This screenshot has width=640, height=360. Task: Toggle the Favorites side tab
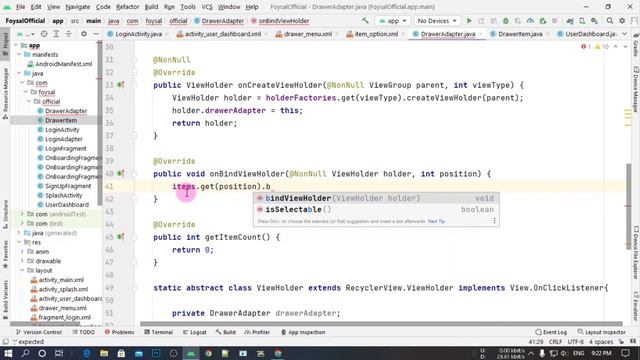pyautogui.click(x=5, y=254)
